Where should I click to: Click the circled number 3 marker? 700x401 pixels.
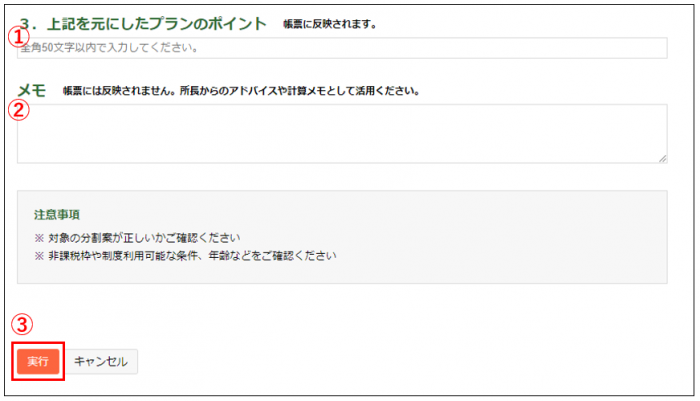point(22,325)
